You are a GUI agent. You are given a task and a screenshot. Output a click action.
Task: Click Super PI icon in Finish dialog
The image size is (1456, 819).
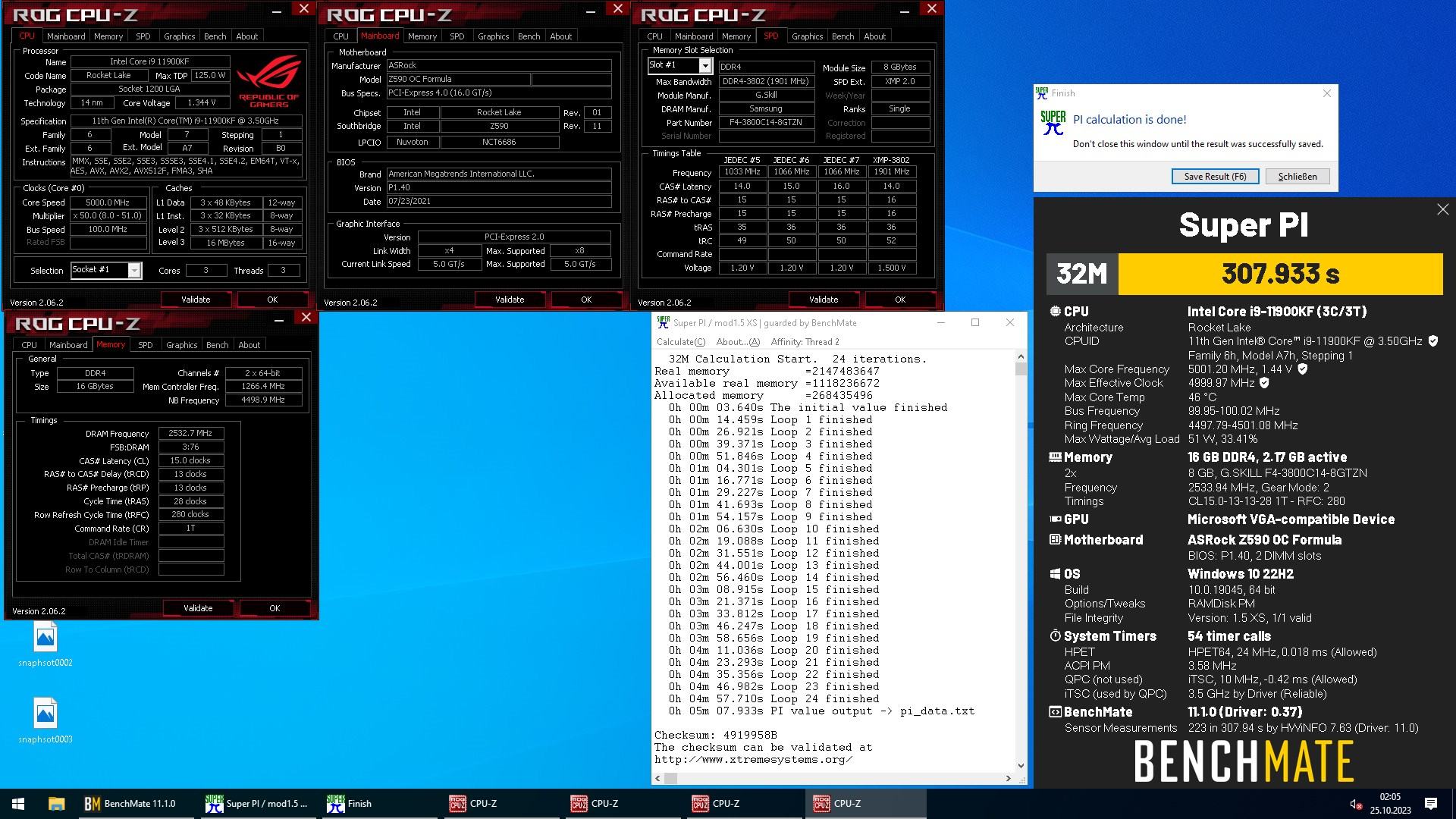[x=1053, y=122]
